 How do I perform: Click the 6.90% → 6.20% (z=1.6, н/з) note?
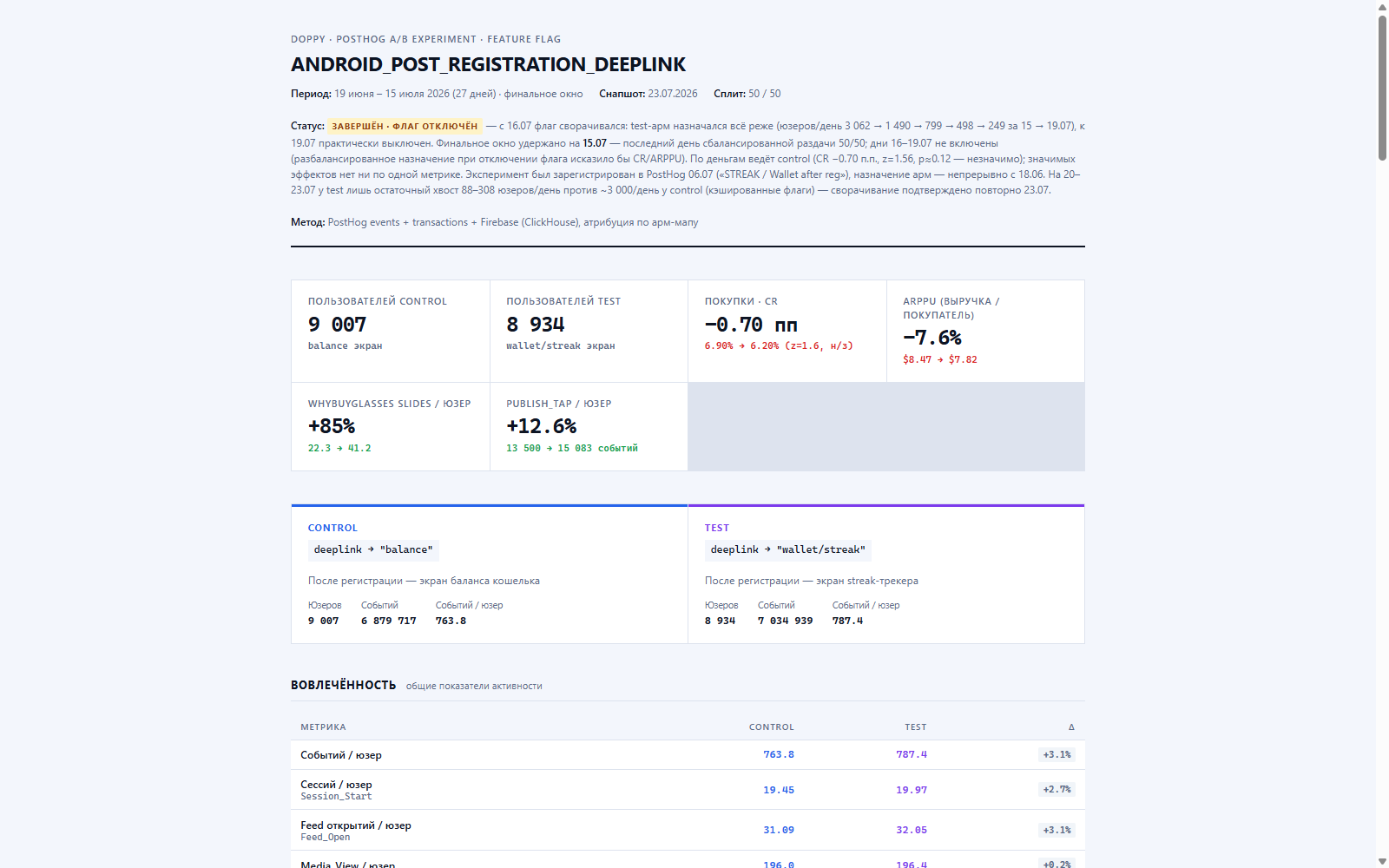pos(779,345)
